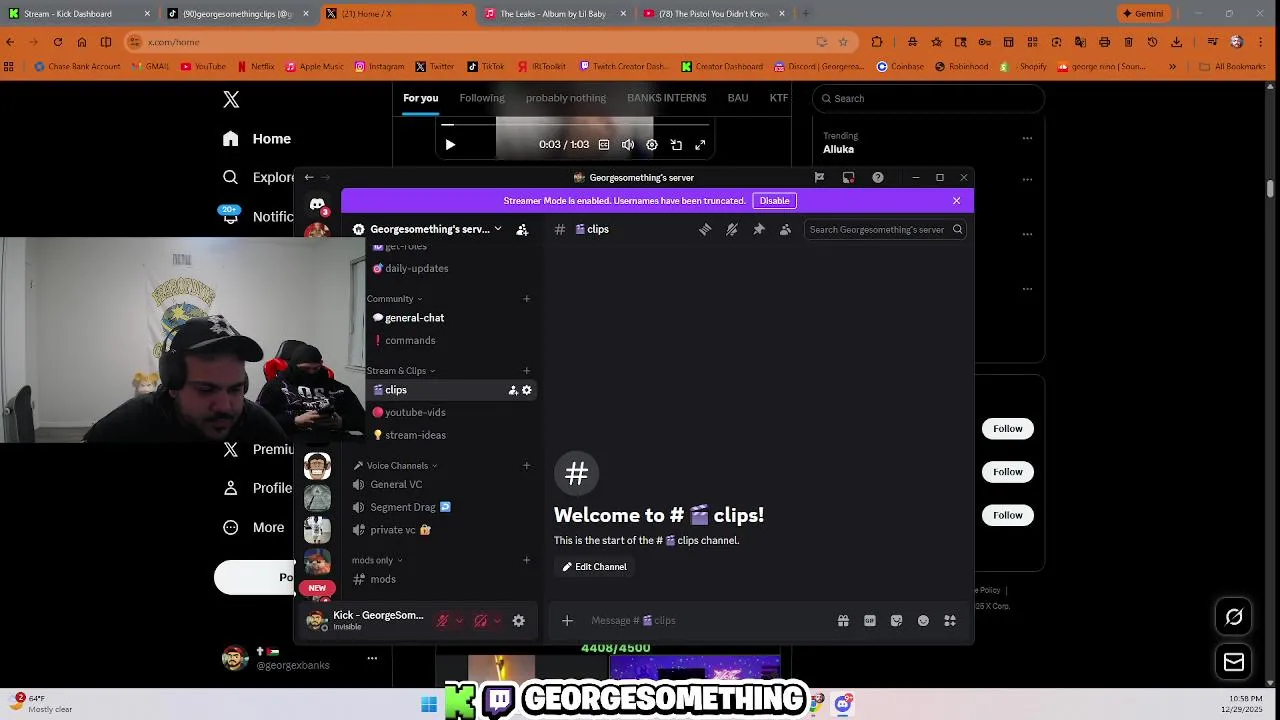Image resolution: width=1280 pixels, height=720 pixels.
Task: Dismiss the Streamer Mode banner
Action: tap(956, 201)
